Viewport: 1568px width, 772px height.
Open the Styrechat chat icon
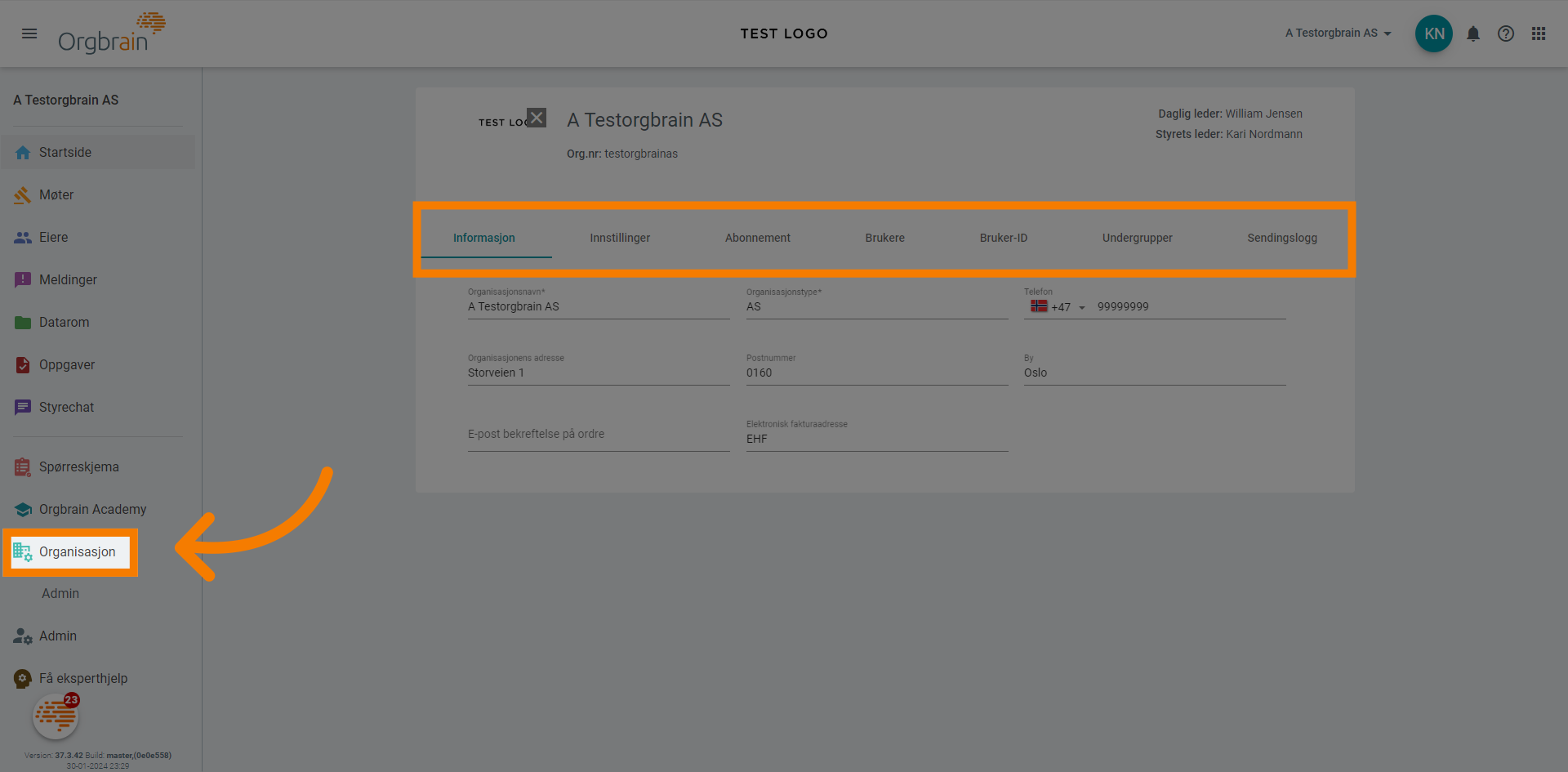23,407
